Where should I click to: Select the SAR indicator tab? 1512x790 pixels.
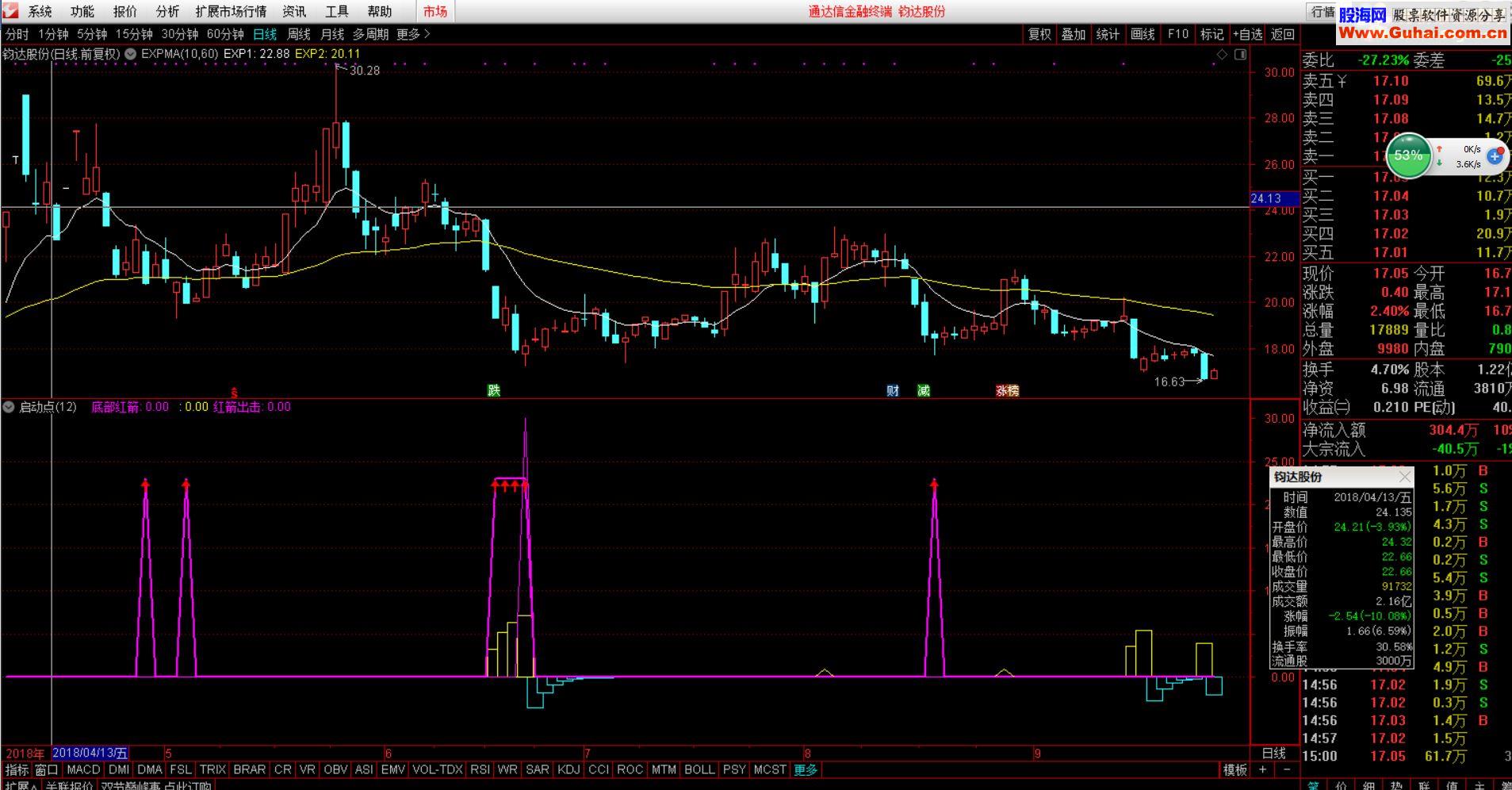tap(537, 769)
